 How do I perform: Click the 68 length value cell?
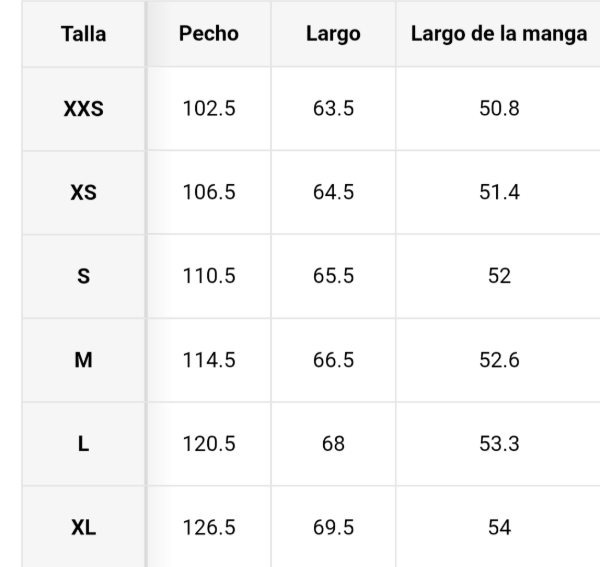[333, 444]
